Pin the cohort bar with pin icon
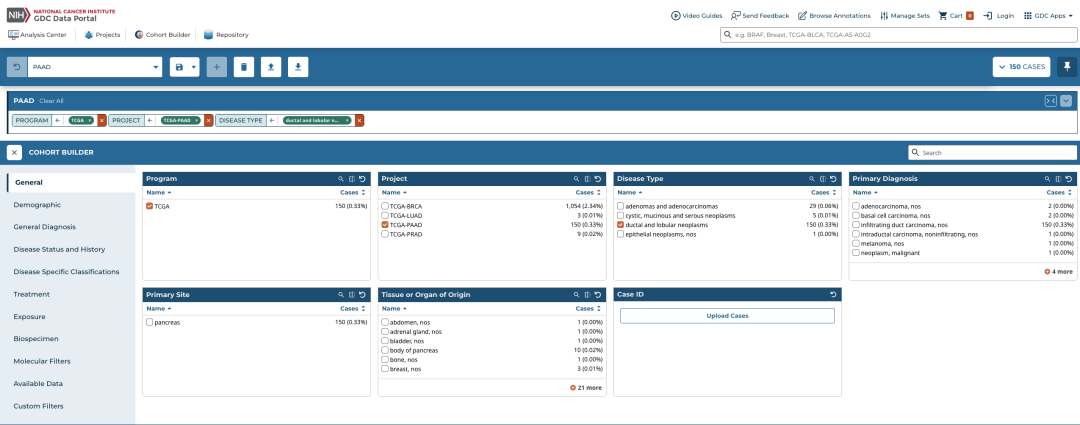This screenshot has width=1080, height=425. pyautogui.click(x=1067, y=67)
